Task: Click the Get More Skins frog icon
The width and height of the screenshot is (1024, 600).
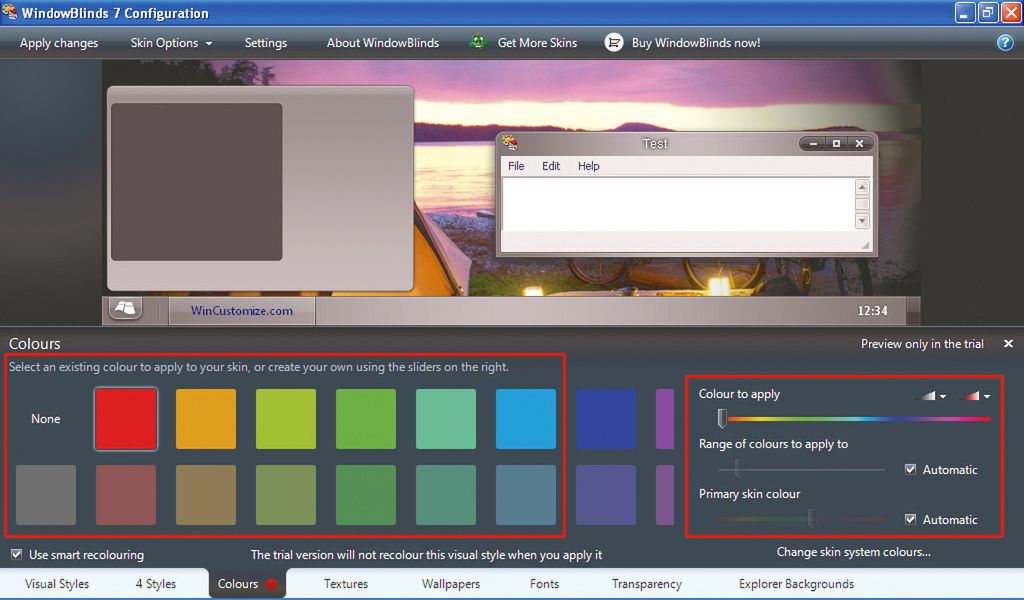Action: pos(479,42)
